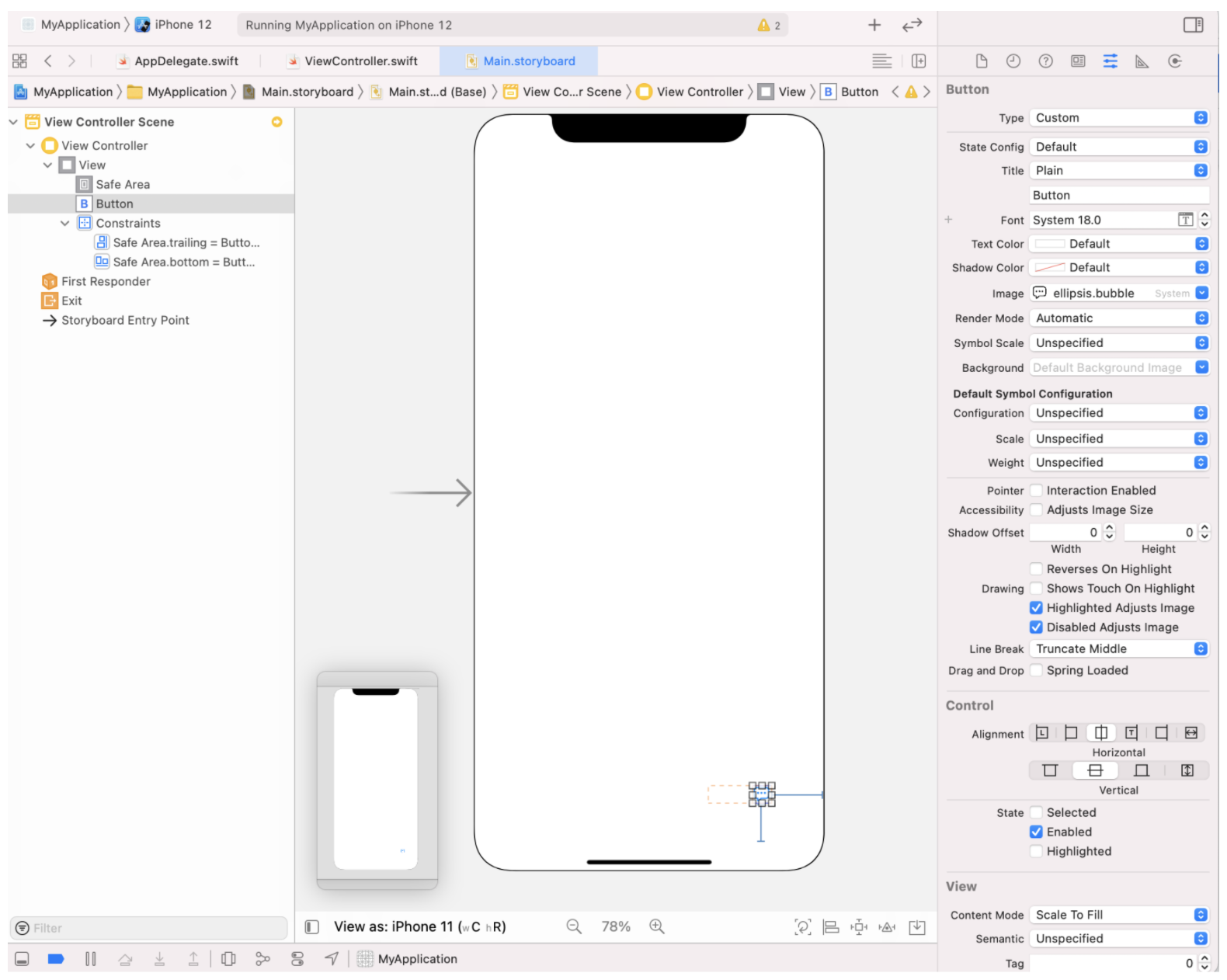Open the Align constraints menu
1227x980 pixels.
click(x=831, y=926)
